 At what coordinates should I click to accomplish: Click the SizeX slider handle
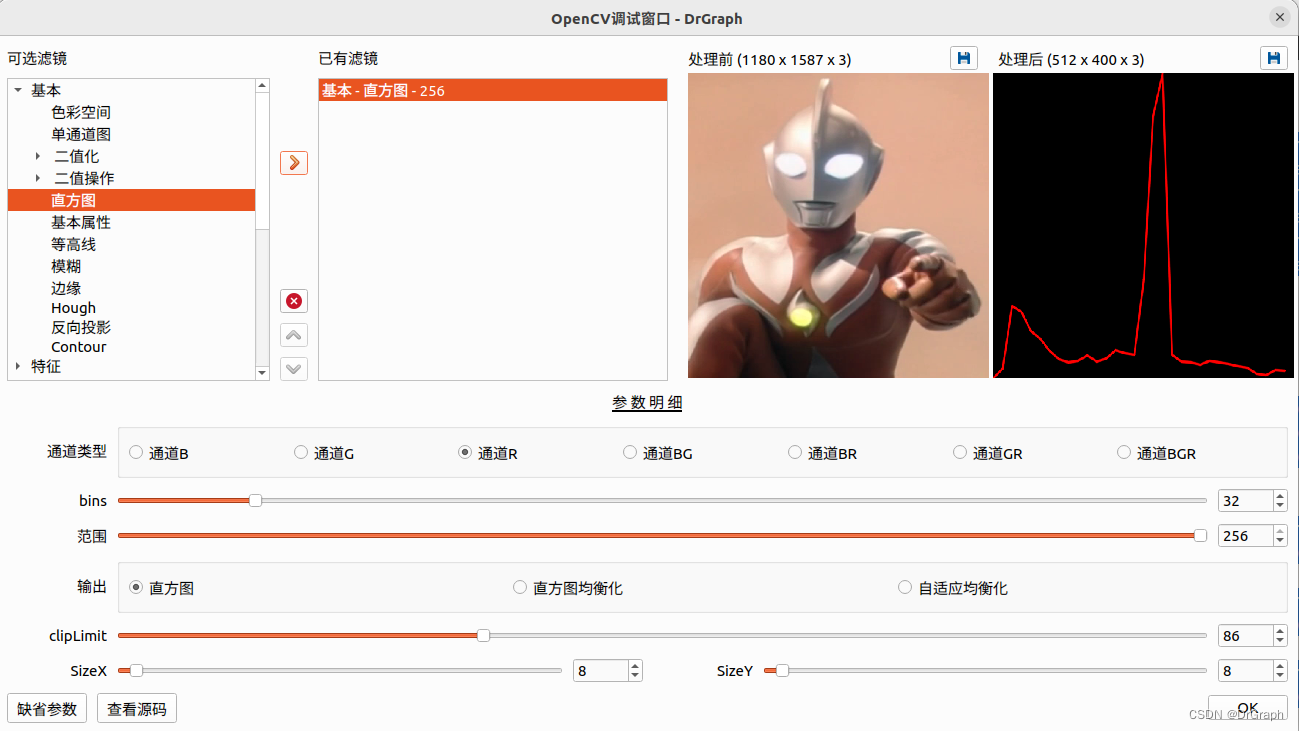[136, 670]
